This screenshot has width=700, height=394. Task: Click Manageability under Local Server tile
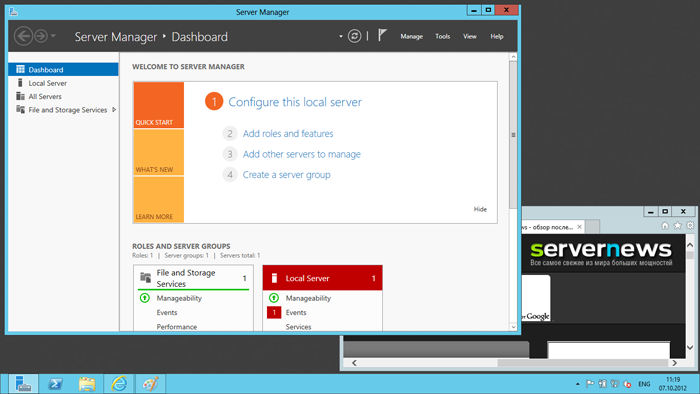point(308,298)
